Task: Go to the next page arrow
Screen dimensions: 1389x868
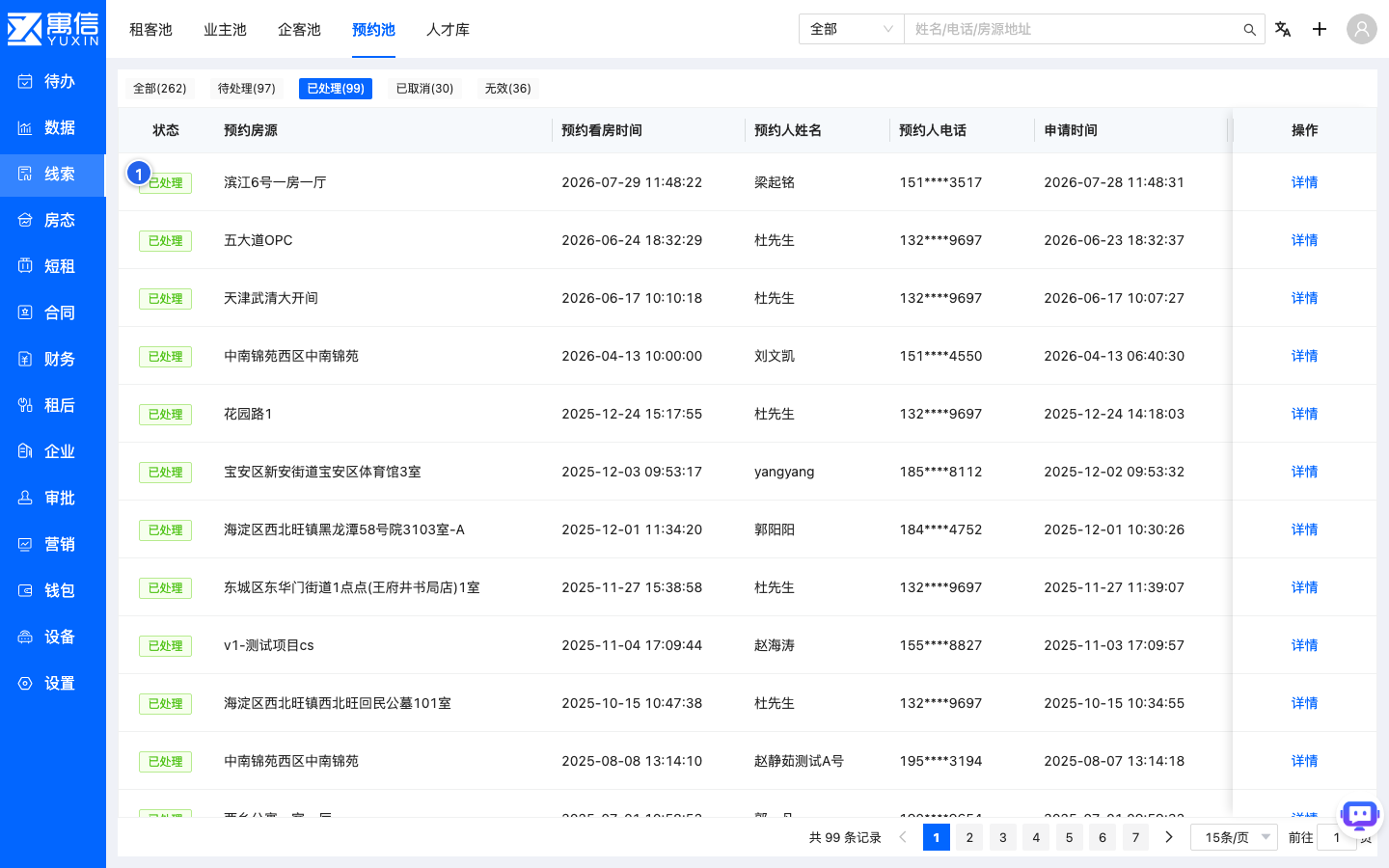Action: [x=1169, y=837]
